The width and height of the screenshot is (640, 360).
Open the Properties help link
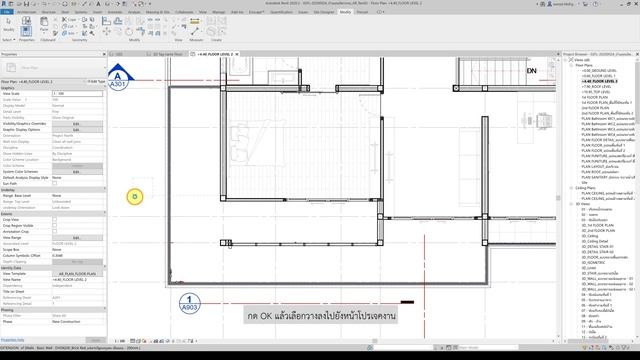click(x=12, y=340)
